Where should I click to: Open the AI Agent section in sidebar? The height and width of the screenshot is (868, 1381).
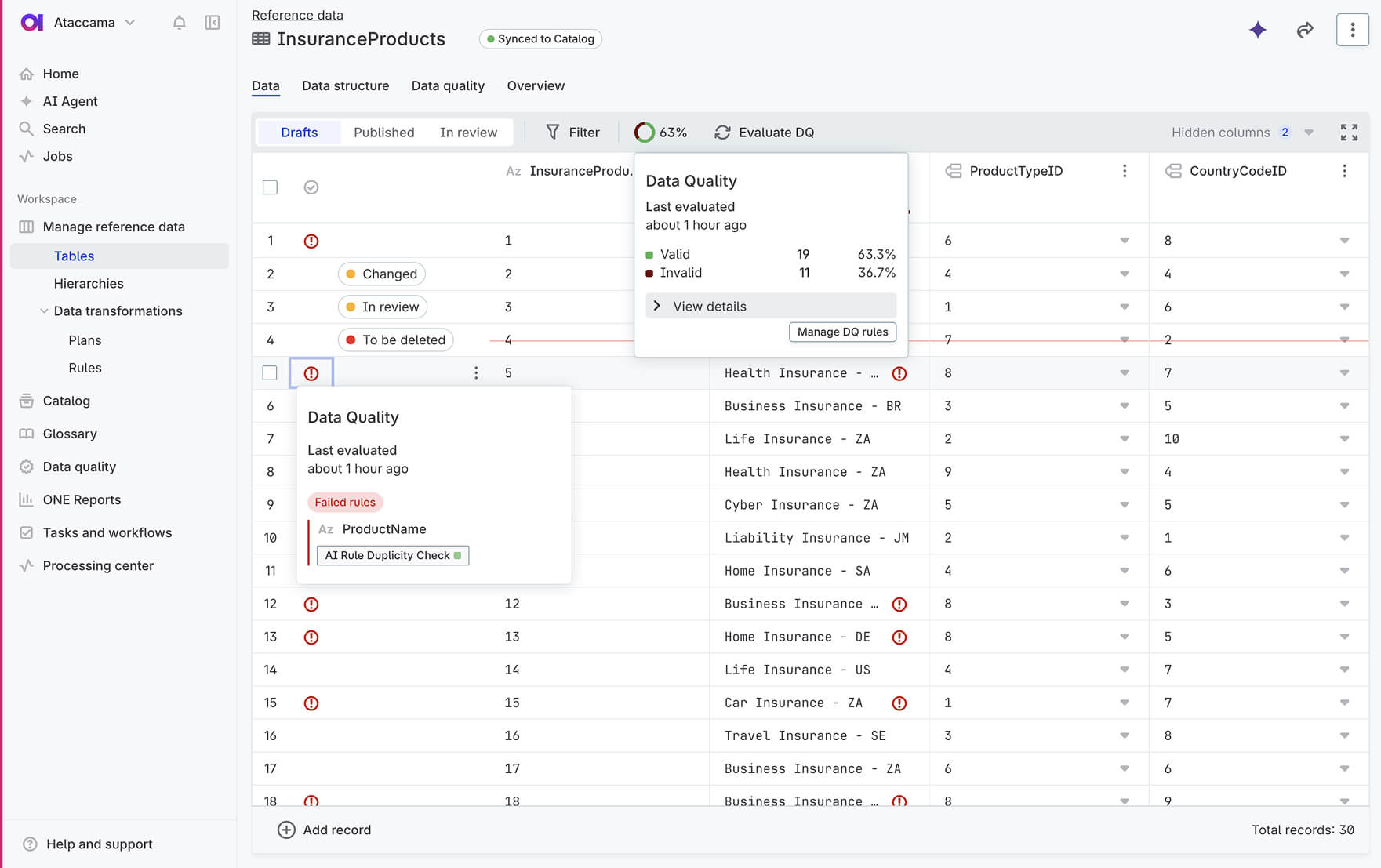coord(71,101)
